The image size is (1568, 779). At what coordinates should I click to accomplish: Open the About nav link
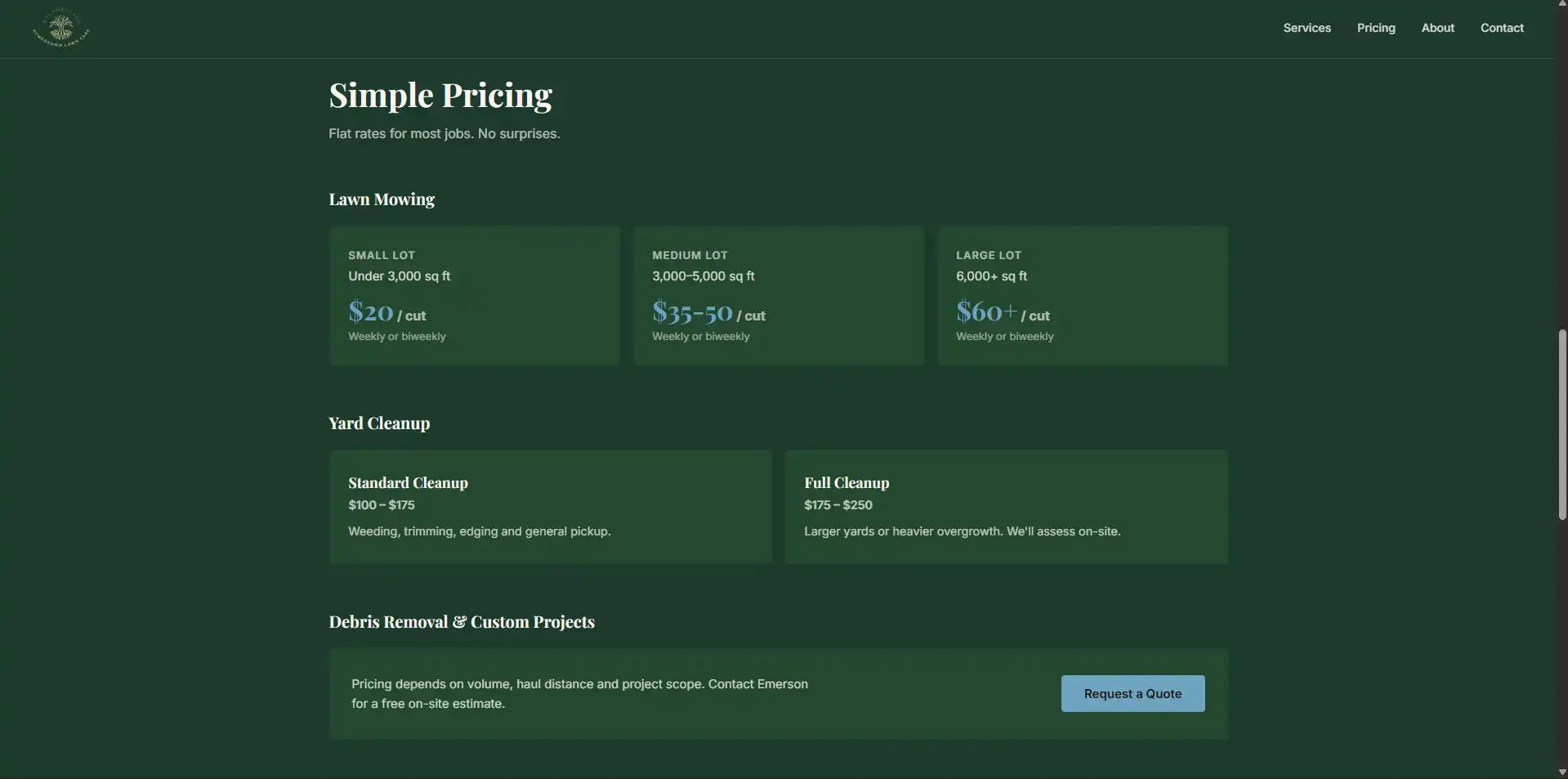1437,28
